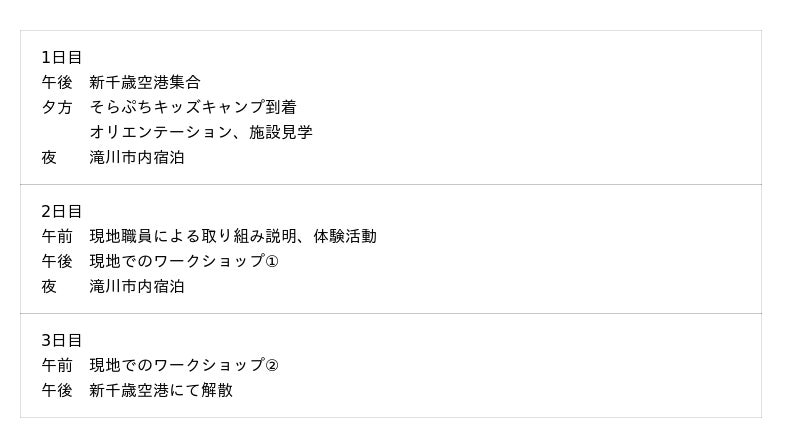This screenshot has height=448, width=800.
Task: Click the 夕方 time label
Action: (x=57, y=108)
